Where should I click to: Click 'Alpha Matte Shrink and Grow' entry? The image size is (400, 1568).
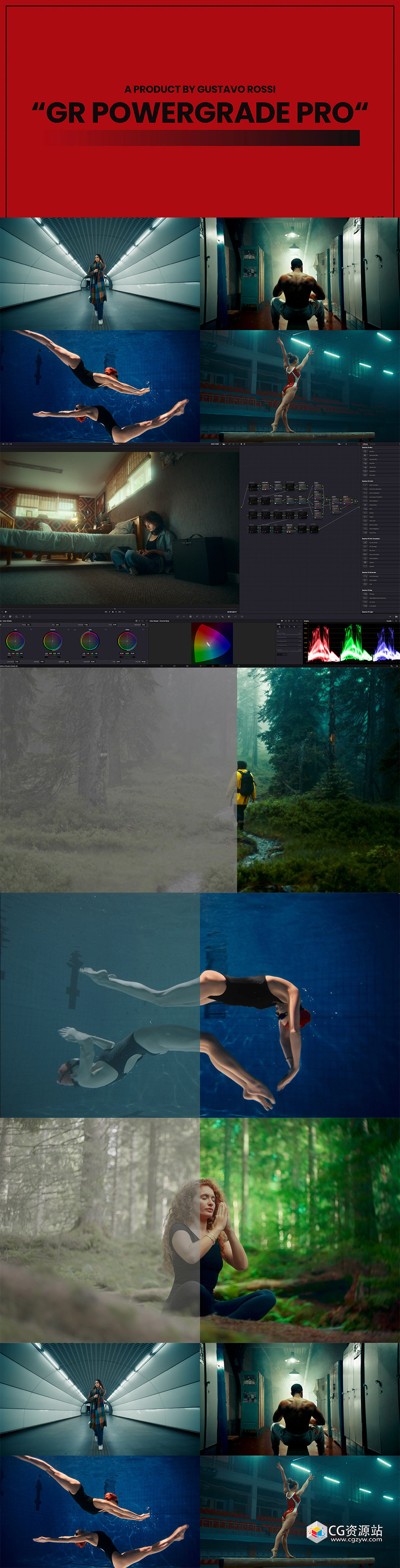[378, 599]
